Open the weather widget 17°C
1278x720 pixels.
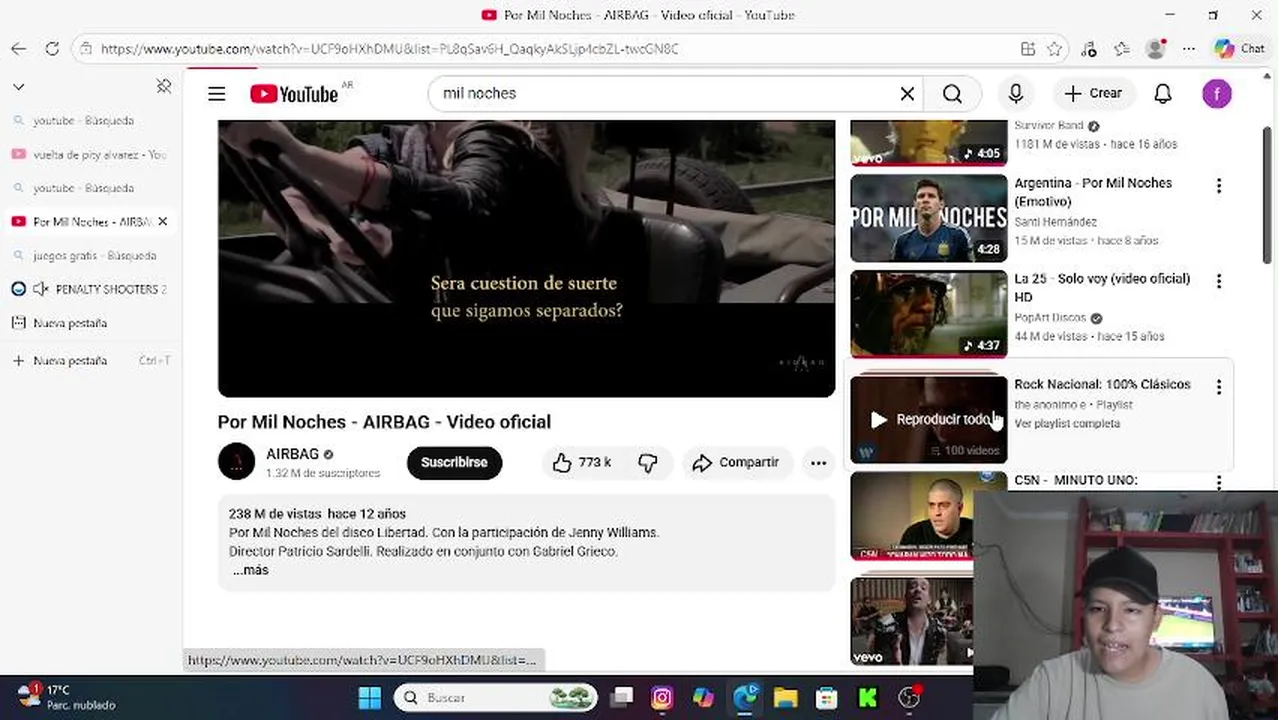point(66,697)
